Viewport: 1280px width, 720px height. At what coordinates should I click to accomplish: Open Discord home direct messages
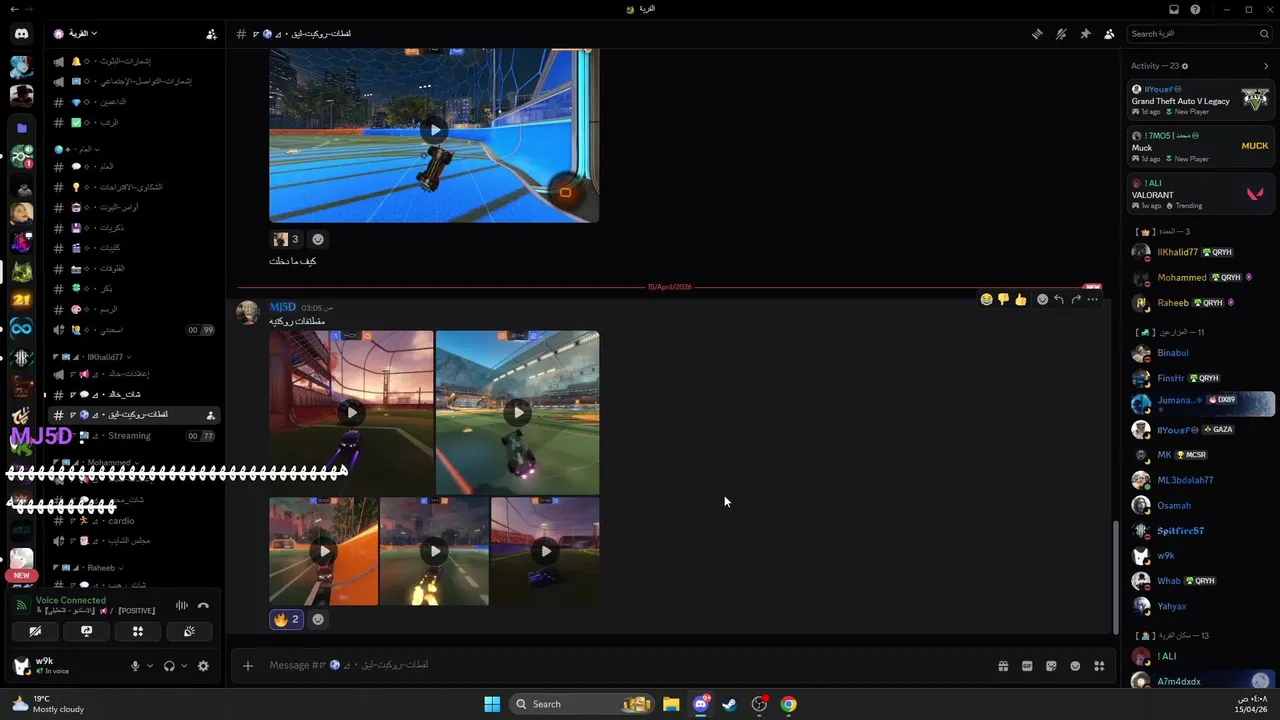point(21,34)
